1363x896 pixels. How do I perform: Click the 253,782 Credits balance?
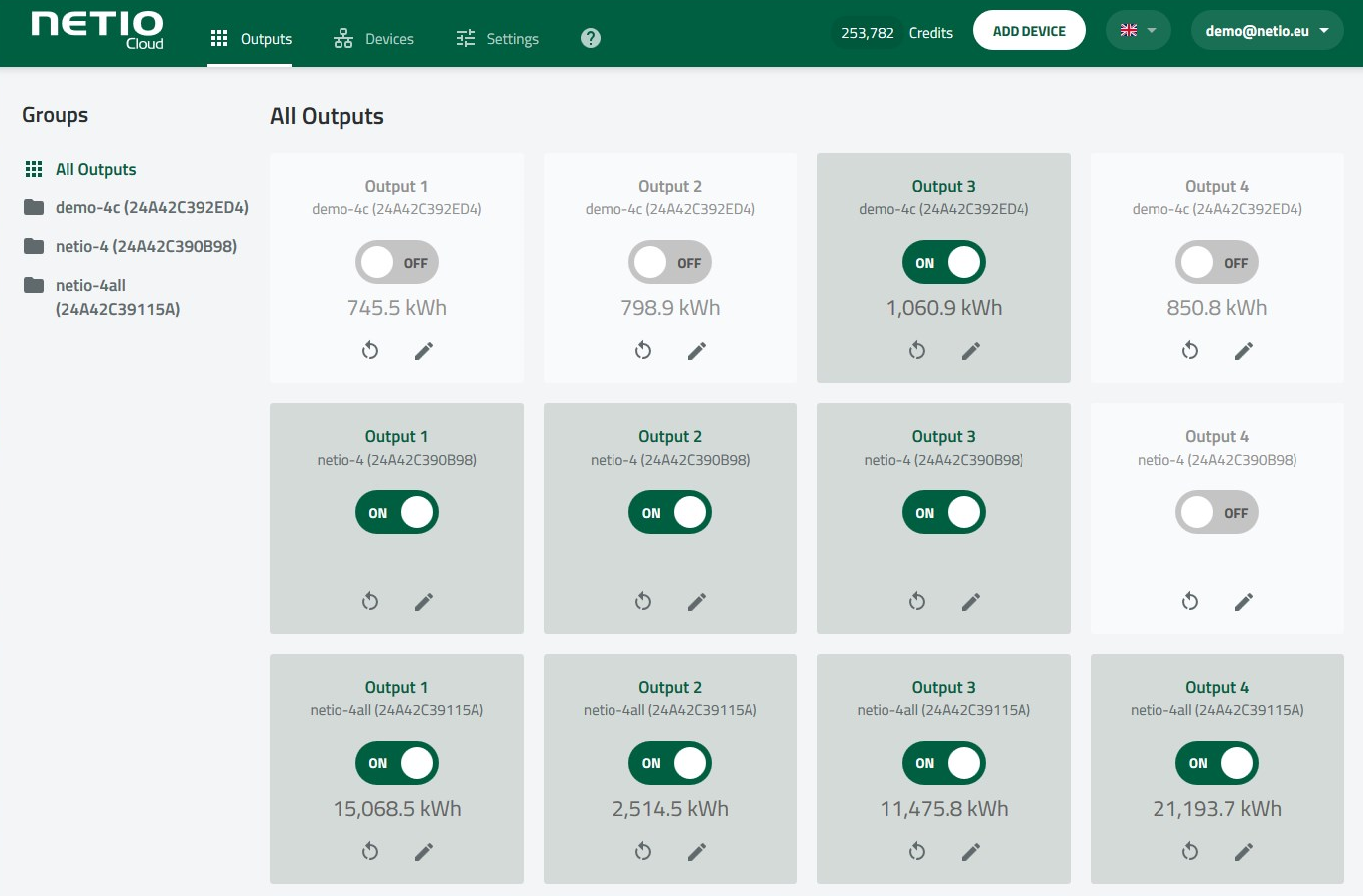click(895, 33)
